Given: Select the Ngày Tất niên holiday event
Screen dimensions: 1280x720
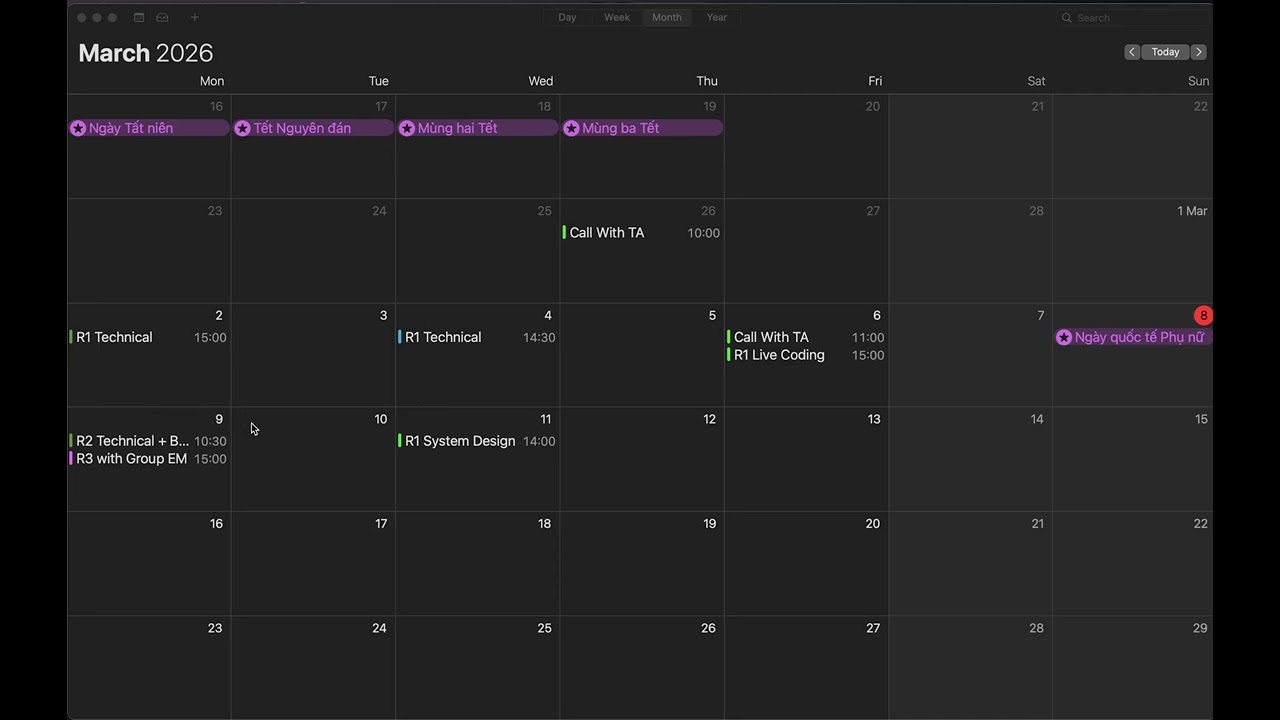Looking at the screenshot, I should 149,128.
